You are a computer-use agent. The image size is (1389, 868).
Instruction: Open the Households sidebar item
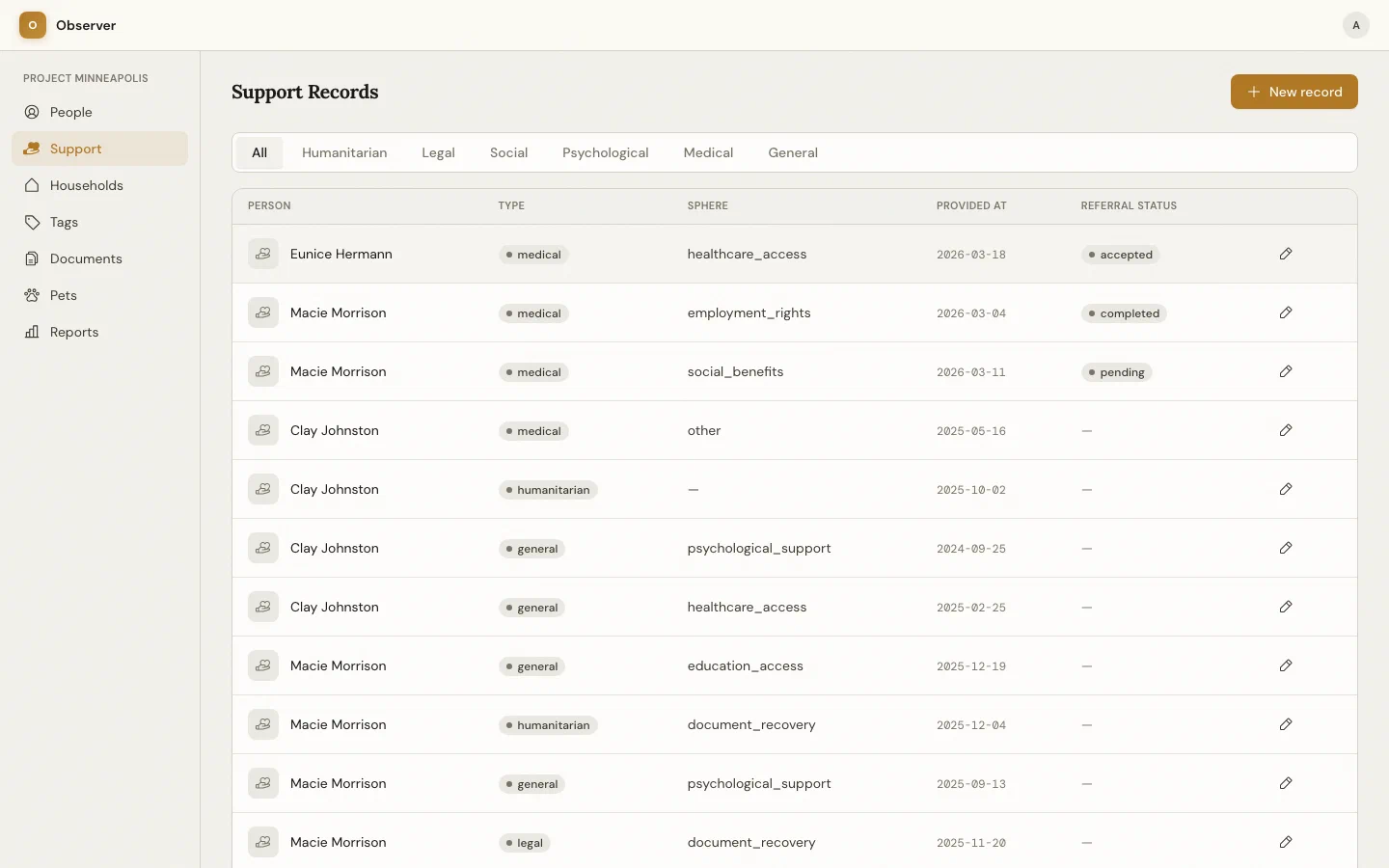point(85,185)
